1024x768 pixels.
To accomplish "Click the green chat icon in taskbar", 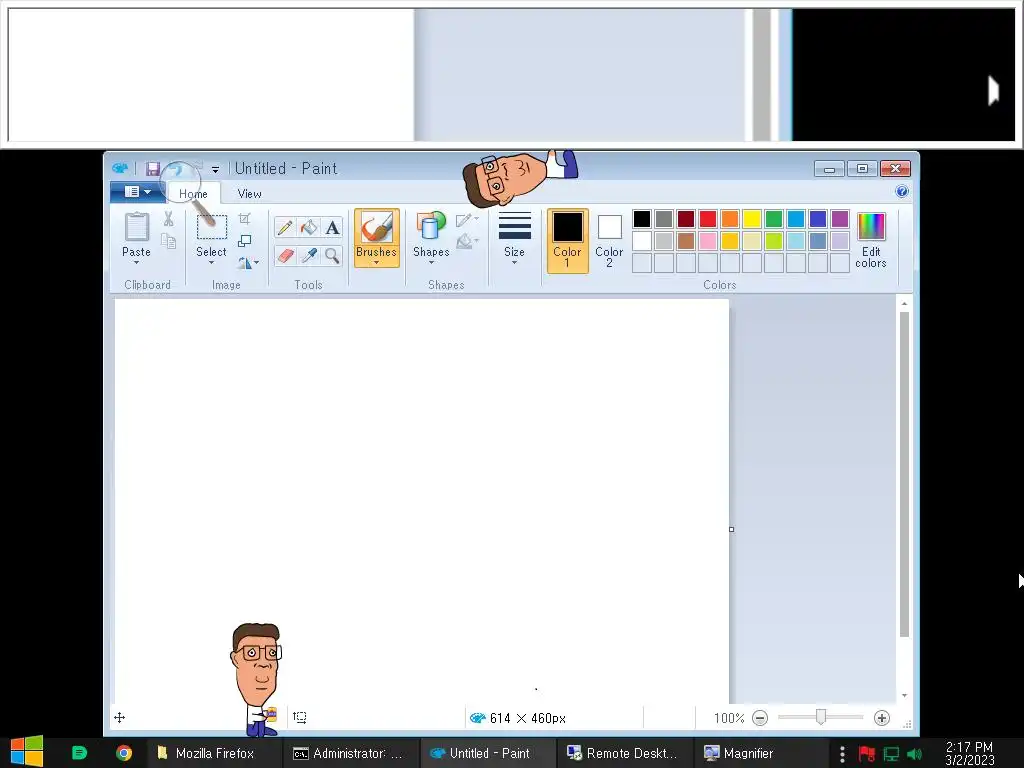I will [79, 753].
